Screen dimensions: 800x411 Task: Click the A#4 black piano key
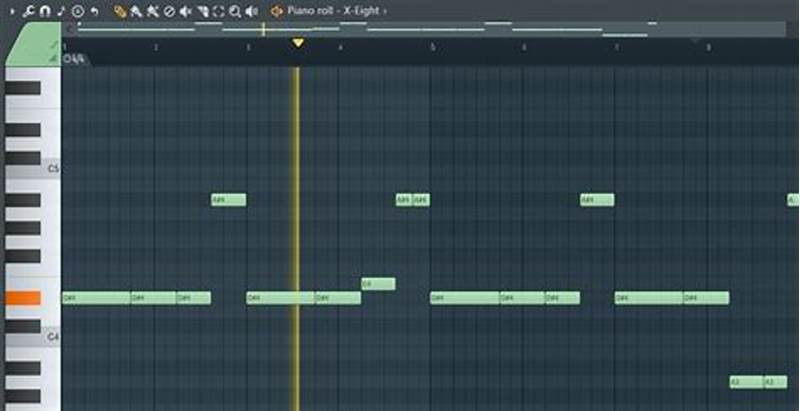(x=23, y=200)
